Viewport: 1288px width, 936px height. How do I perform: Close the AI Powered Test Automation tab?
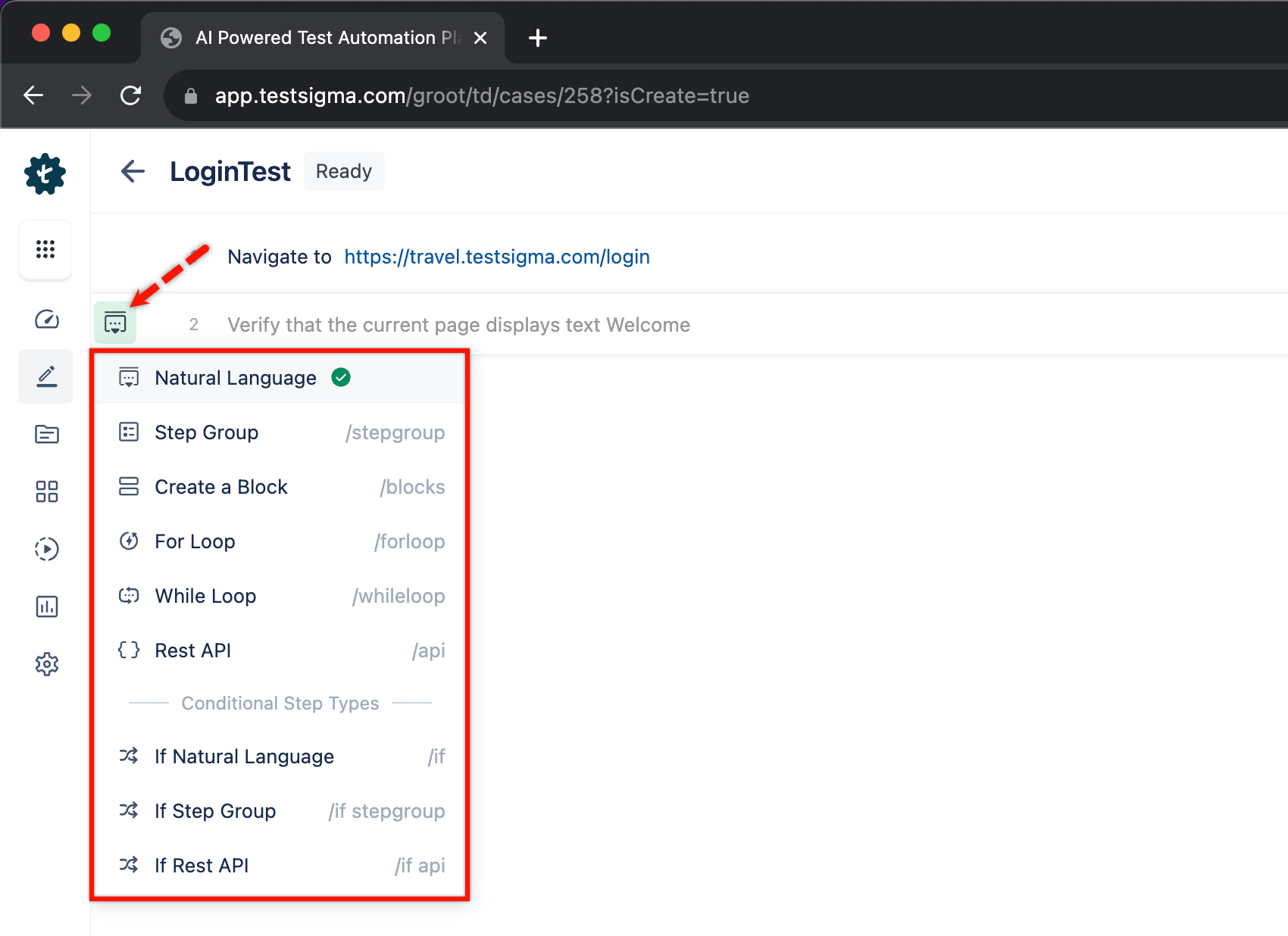[x=480, y=38]
